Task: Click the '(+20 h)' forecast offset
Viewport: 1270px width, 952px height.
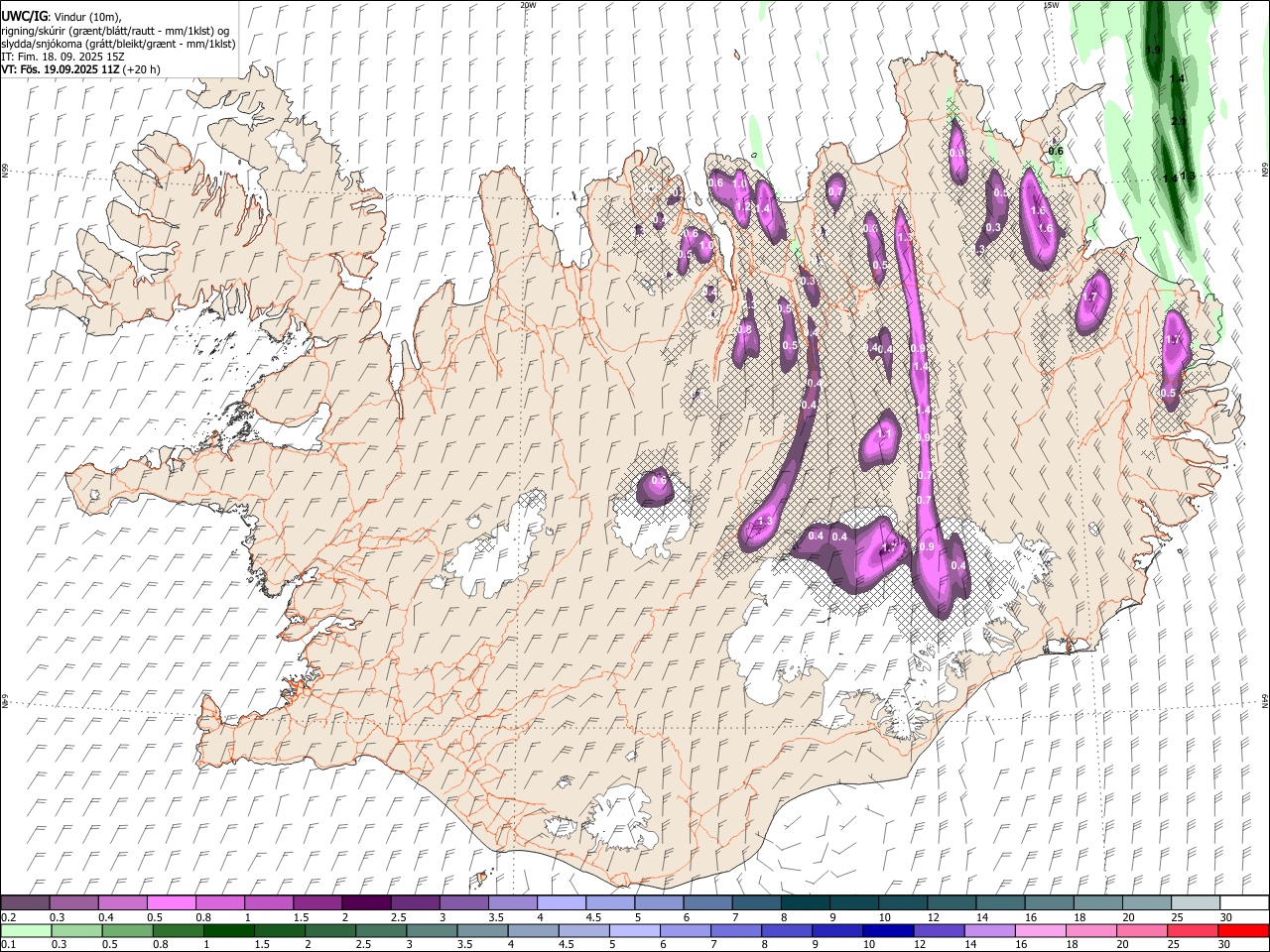Action: (x=143, y=69)
